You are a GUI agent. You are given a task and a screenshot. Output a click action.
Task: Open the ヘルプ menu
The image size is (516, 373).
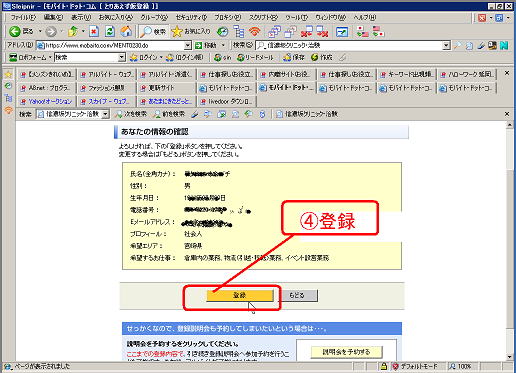pyautogui.click(x=365, y=17)
